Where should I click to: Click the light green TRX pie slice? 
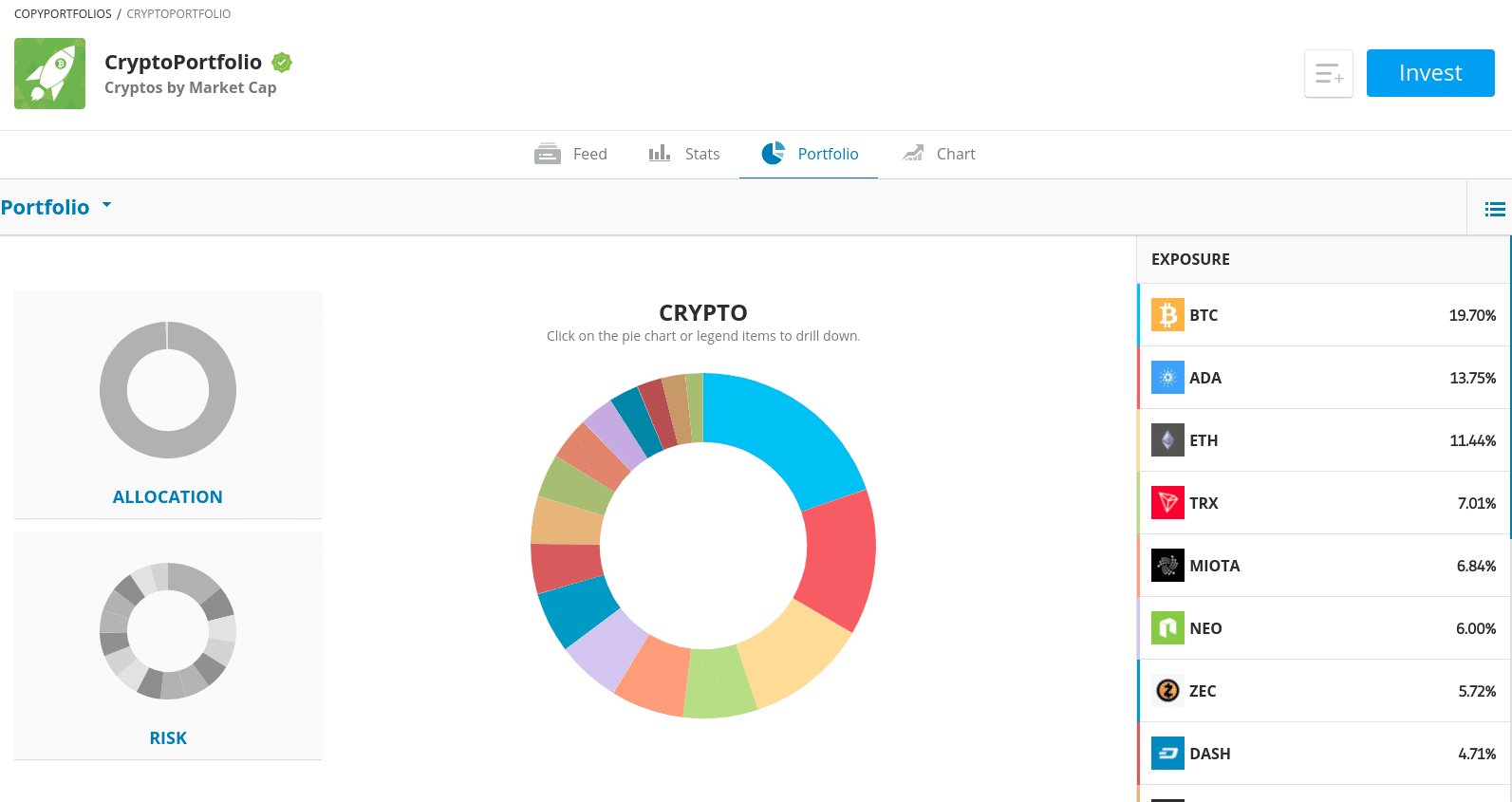click(719, 683)
